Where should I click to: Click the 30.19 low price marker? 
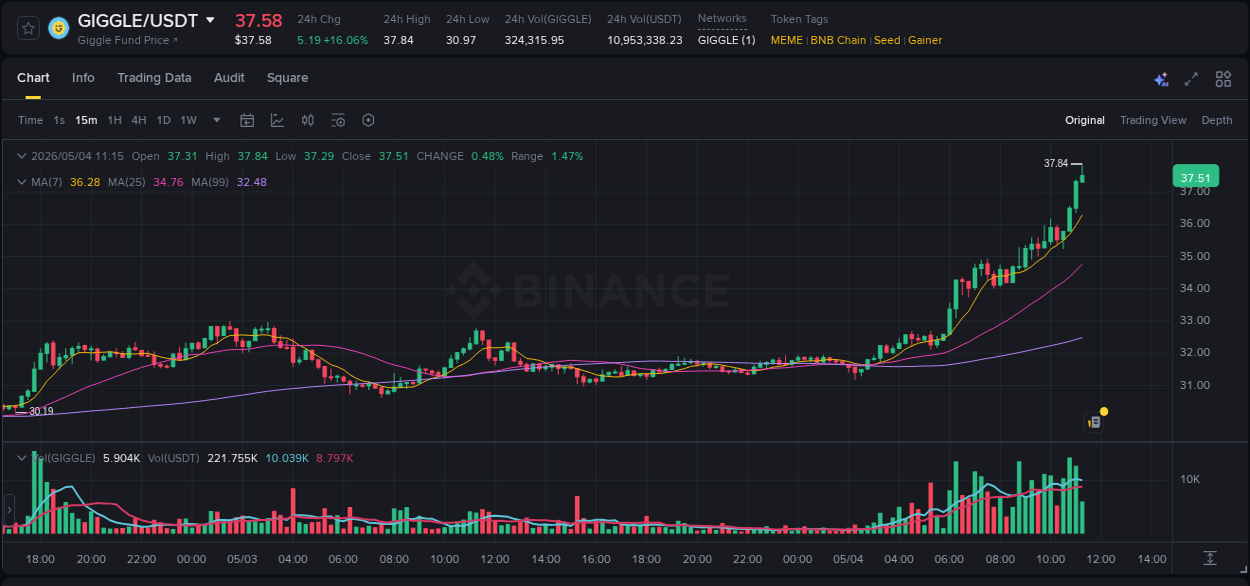(41, 411)
